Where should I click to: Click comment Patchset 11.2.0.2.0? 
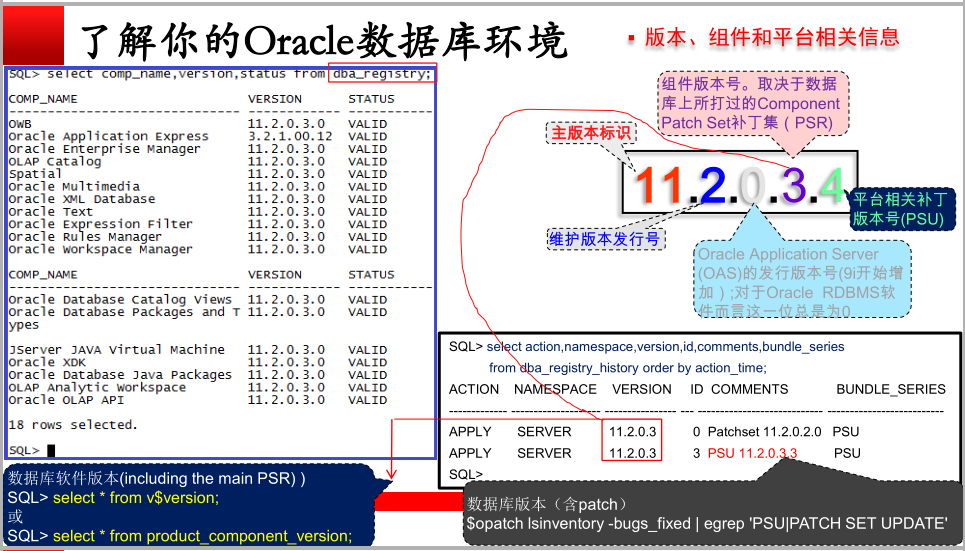(x=764, y=432)
